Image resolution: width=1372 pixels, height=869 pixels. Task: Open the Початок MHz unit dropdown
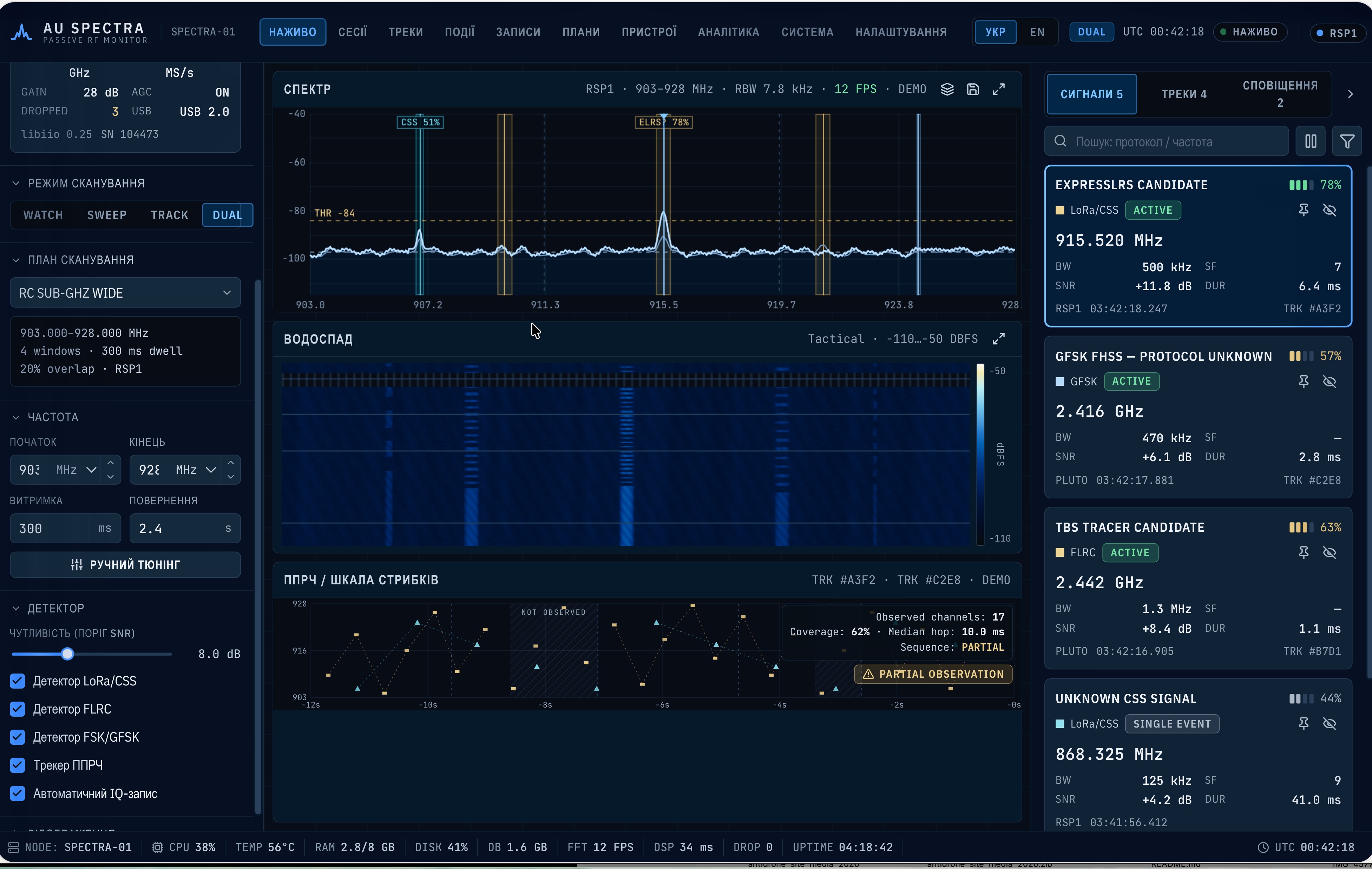76,470
